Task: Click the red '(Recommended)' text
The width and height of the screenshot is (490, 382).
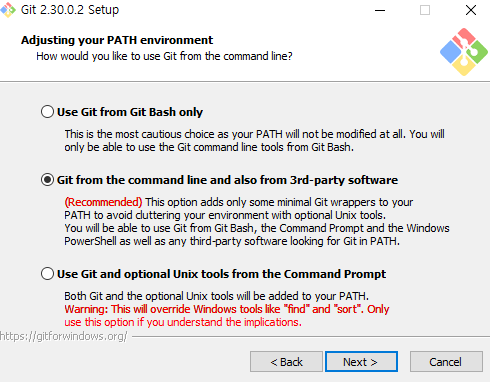Action: click(x=103, y=202)
